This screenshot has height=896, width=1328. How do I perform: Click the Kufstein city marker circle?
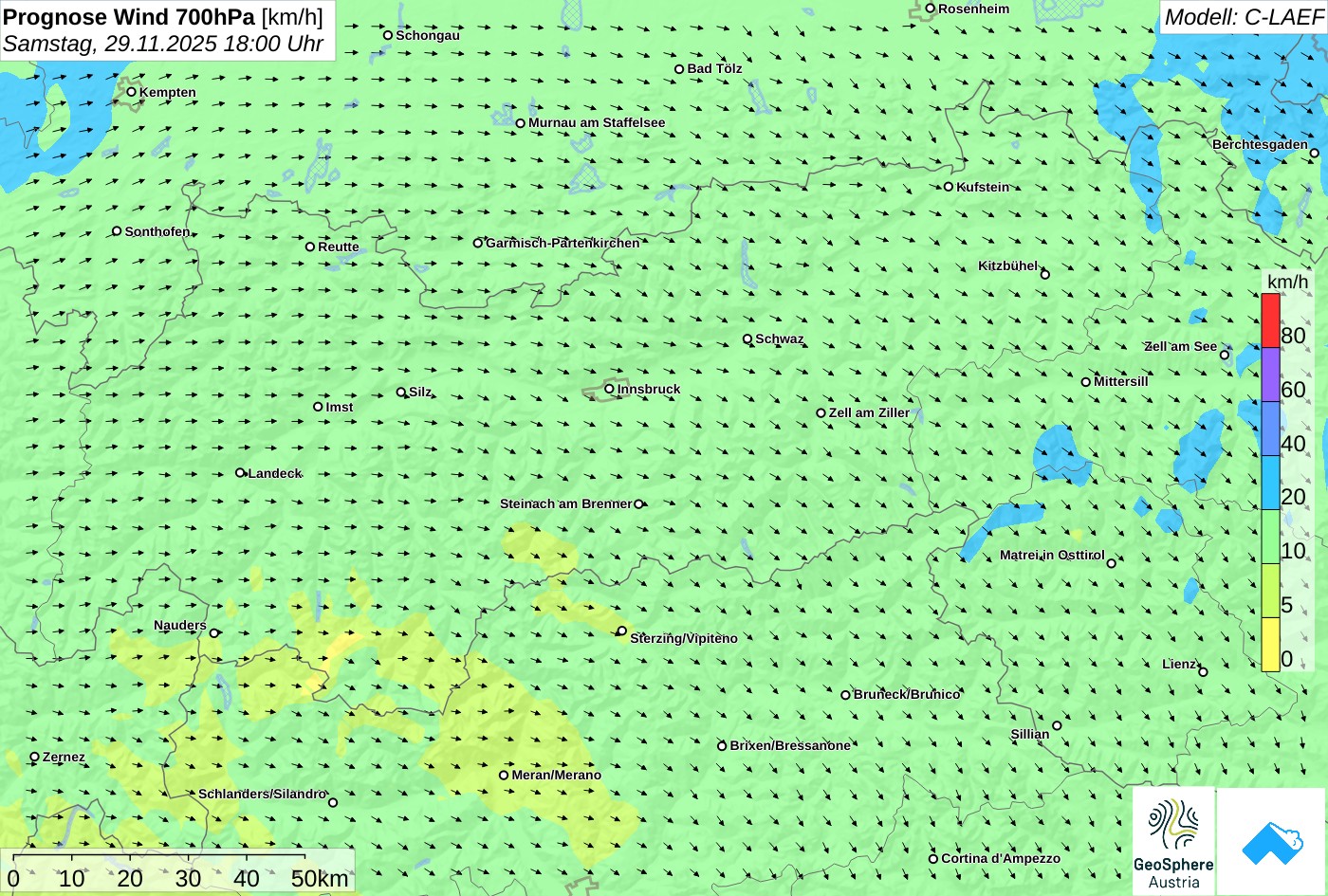[x=949, y=187]
